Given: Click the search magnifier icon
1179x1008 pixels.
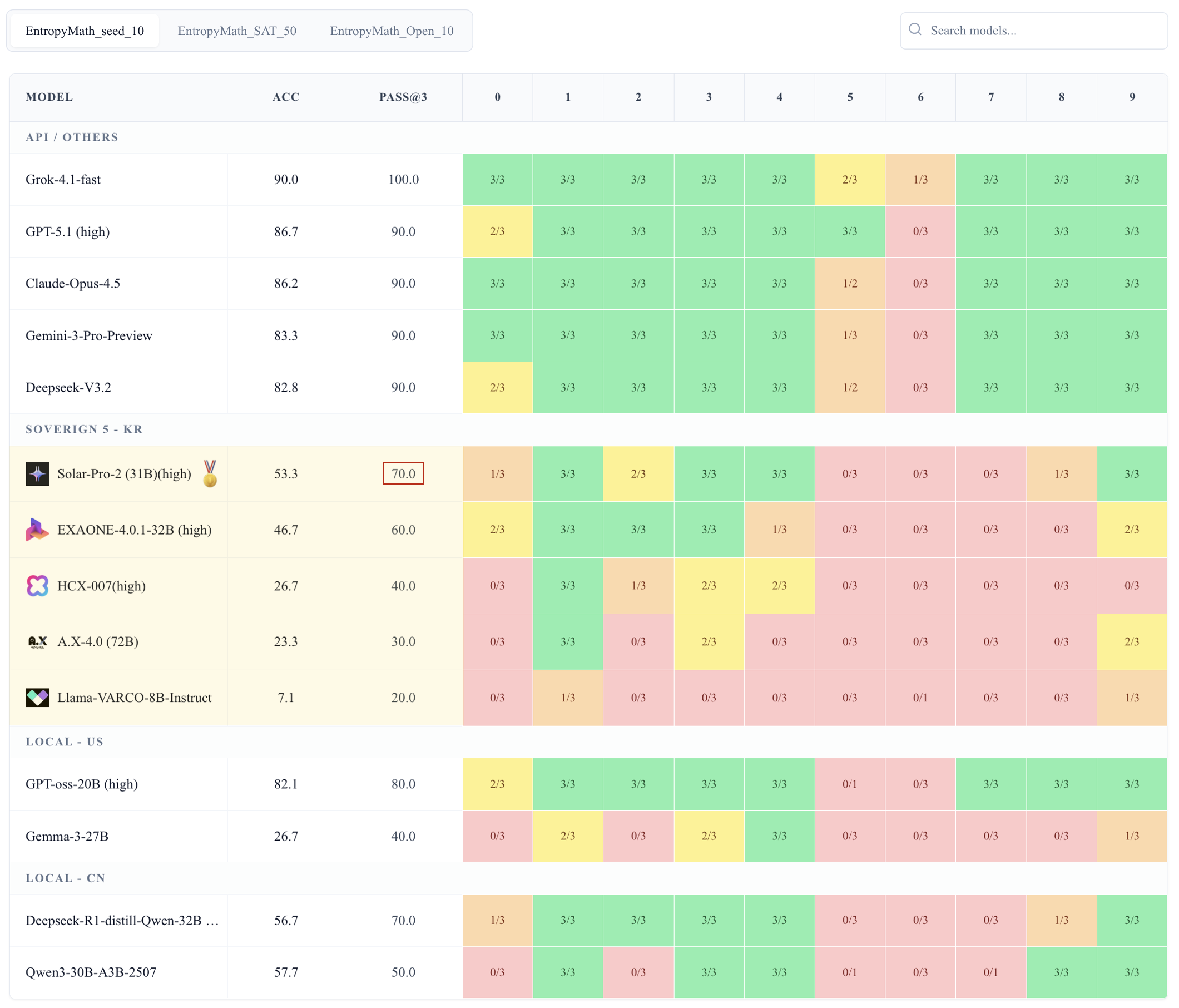Looking at the screenshot, I should 915,29.
